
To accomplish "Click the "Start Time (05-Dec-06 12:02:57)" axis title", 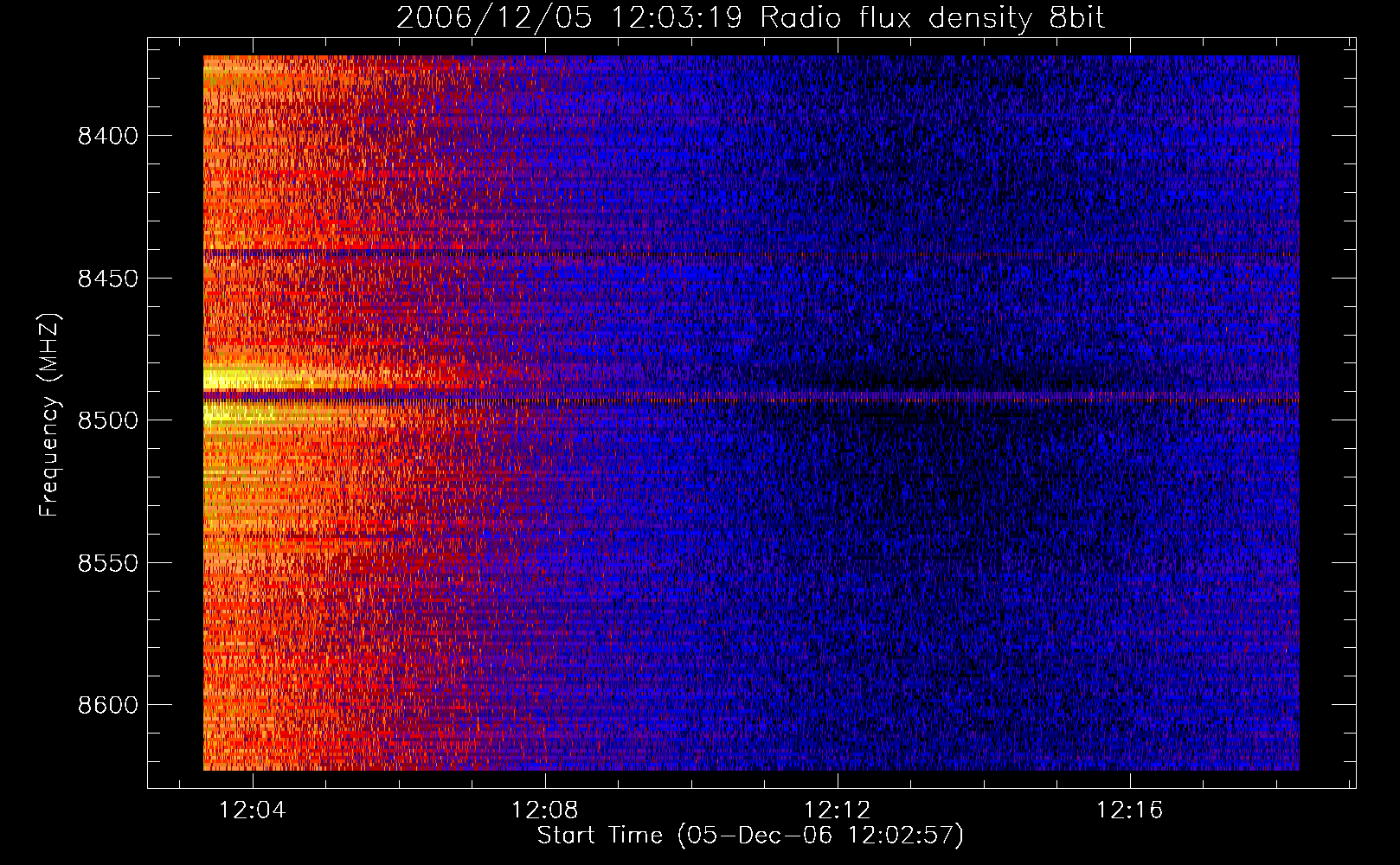I will click(x=750, y=836).
